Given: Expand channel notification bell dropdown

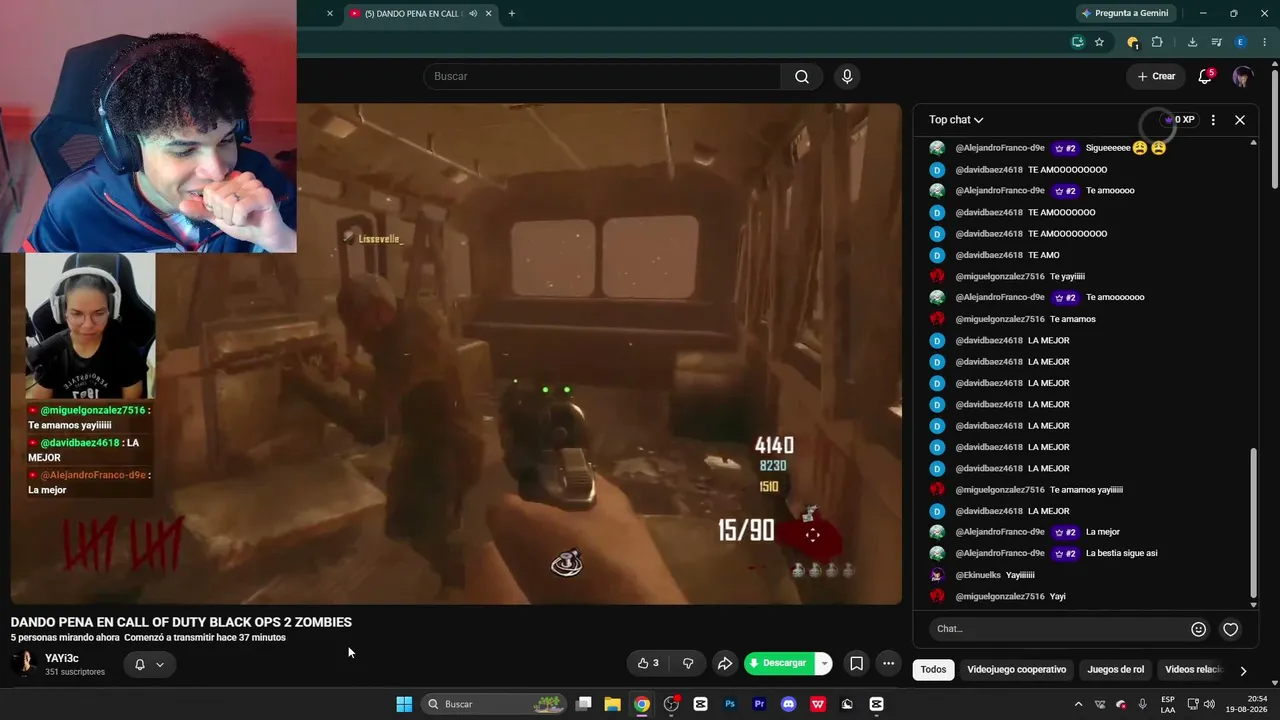Looking at the screenshot, I should (149, 664).
